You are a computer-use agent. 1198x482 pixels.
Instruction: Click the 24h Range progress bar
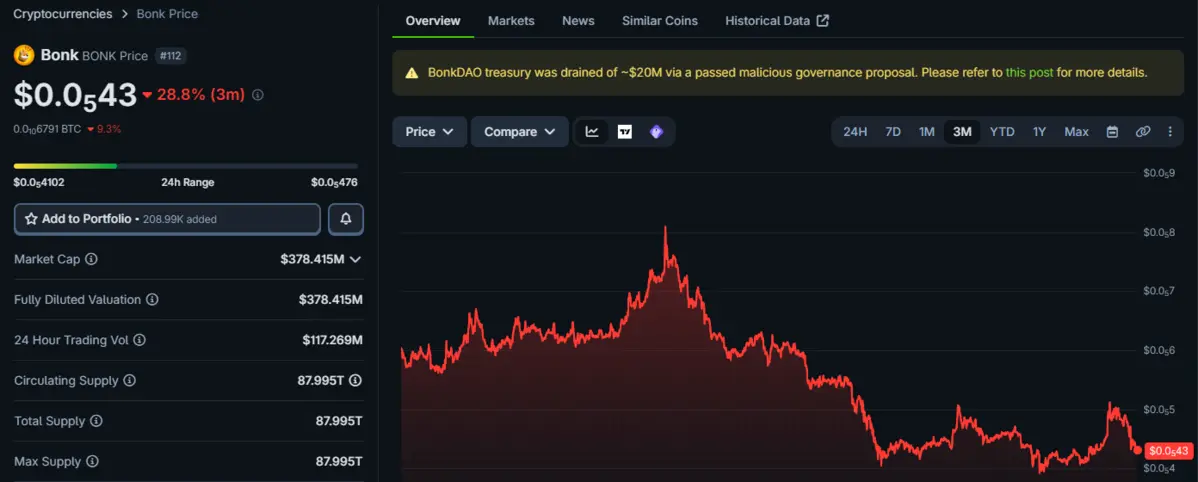186,166
